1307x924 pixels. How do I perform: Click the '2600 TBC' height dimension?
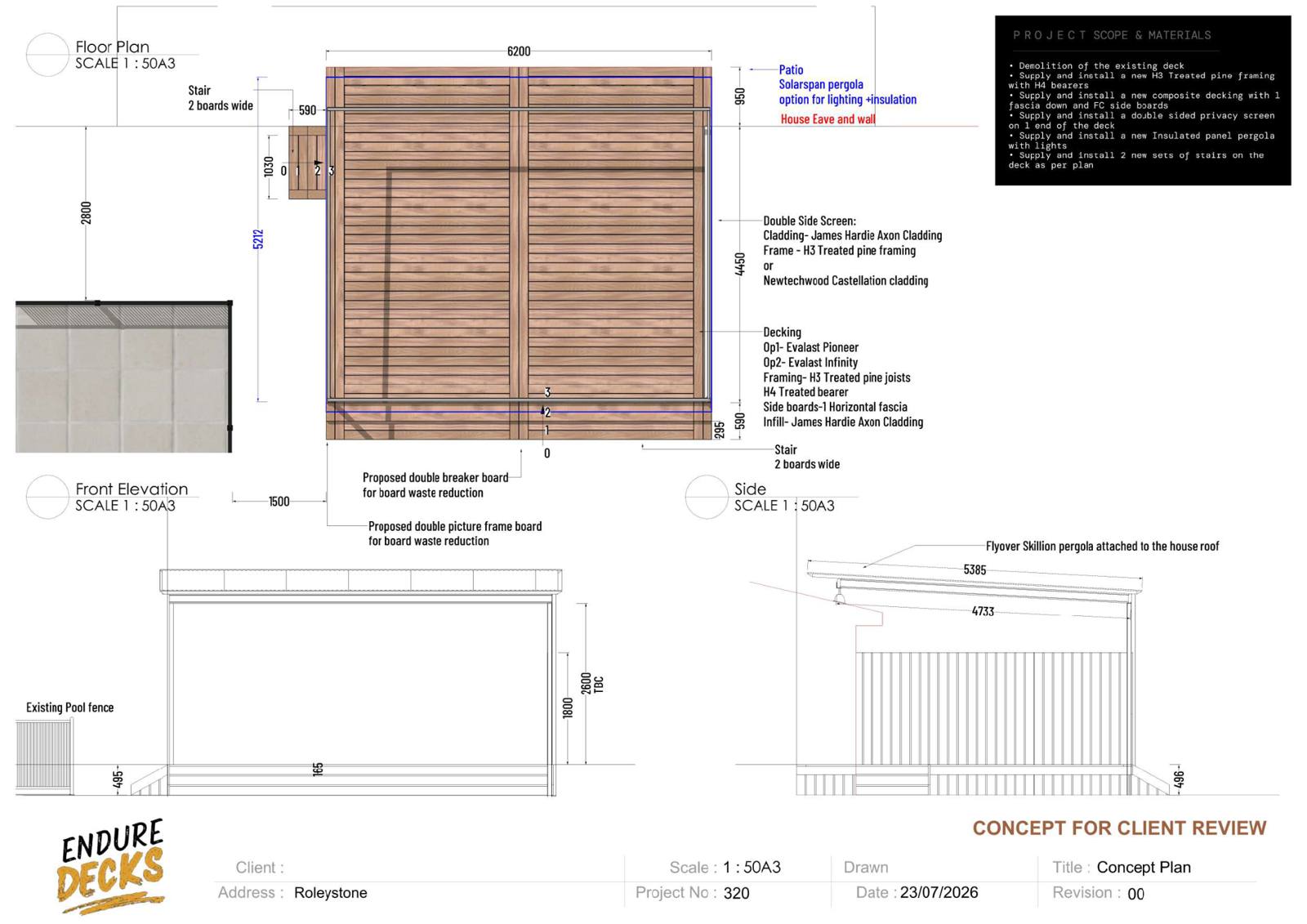click(592, 684)
